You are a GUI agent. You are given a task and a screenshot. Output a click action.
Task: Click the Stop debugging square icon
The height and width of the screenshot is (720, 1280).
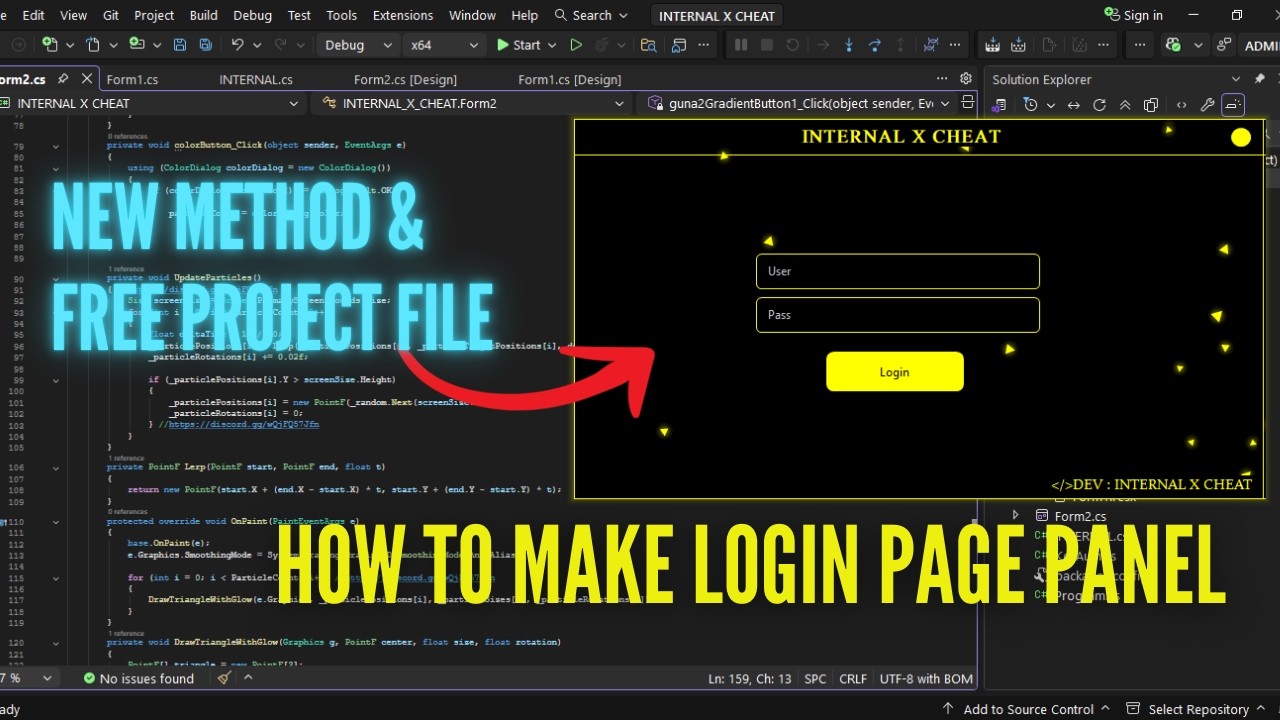767,45
